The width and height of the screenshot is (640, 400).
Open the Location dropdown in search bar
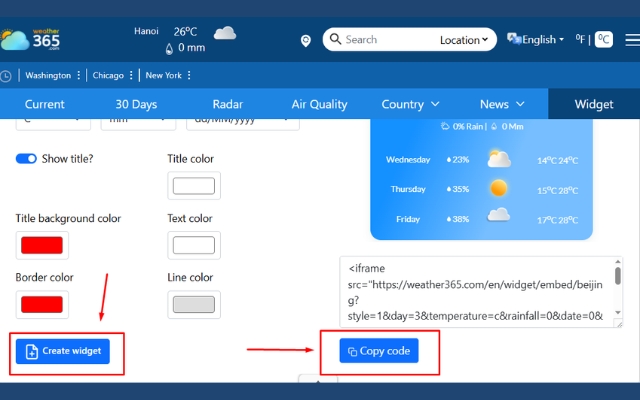pyautogui.click(x=464, y=40)
